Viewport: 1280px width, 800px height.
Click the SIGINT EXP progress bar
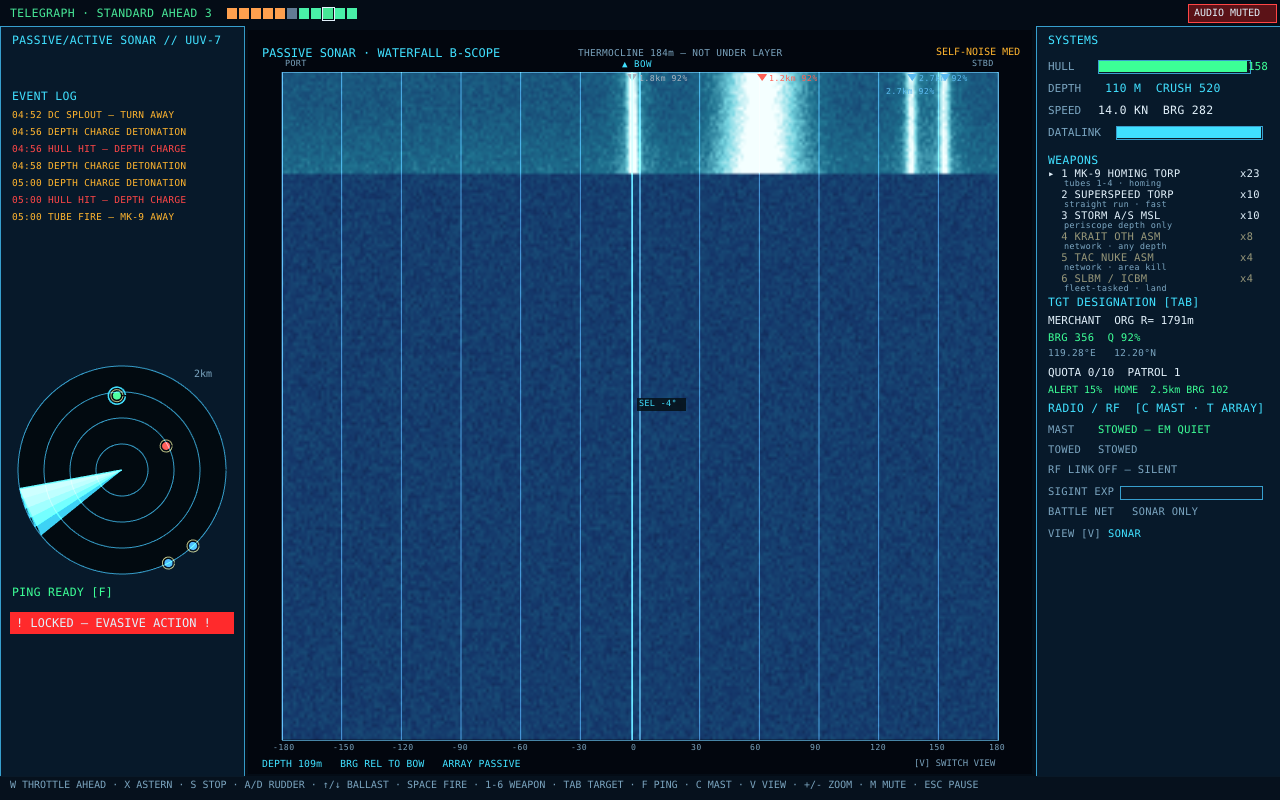(x=1191, y=493)
